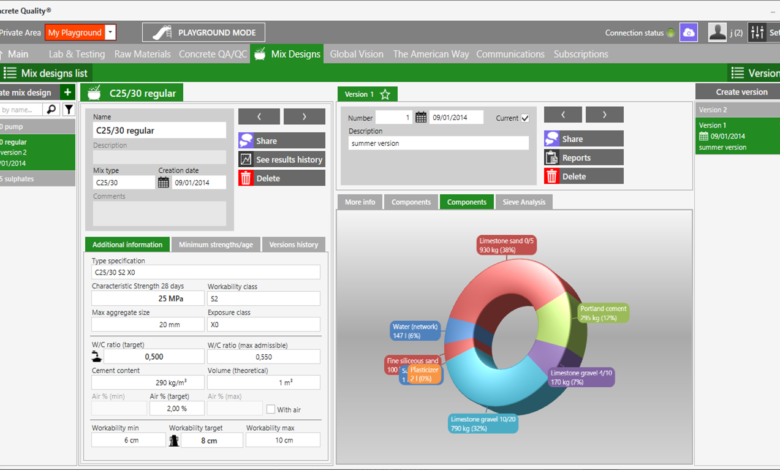The height and width of the screenshot is (470, 780).
Task: Open the Creation date calendar icon
Action: [x=163, y=183]
